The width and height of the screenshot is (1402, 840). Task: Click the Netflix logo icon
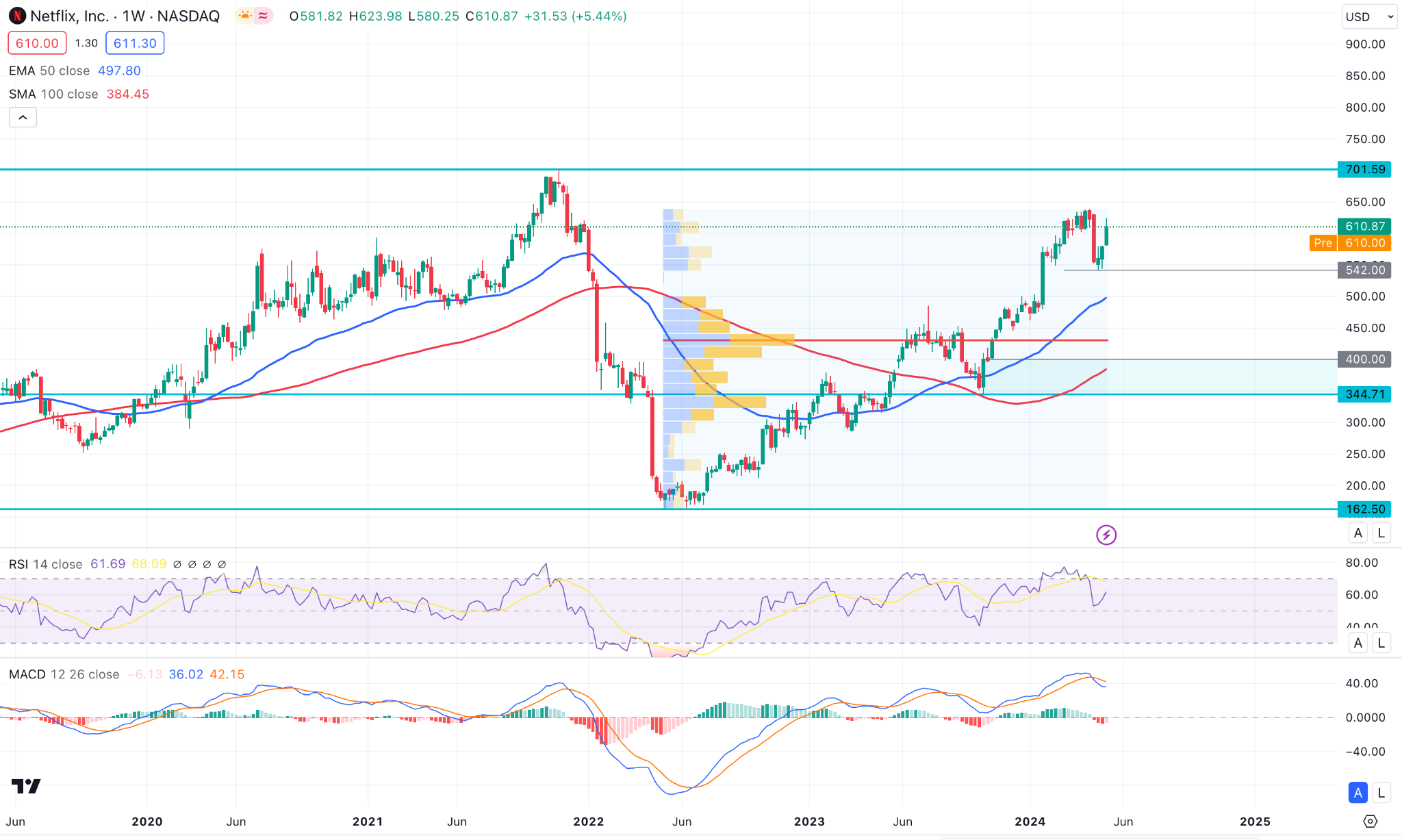pos(17,16)
